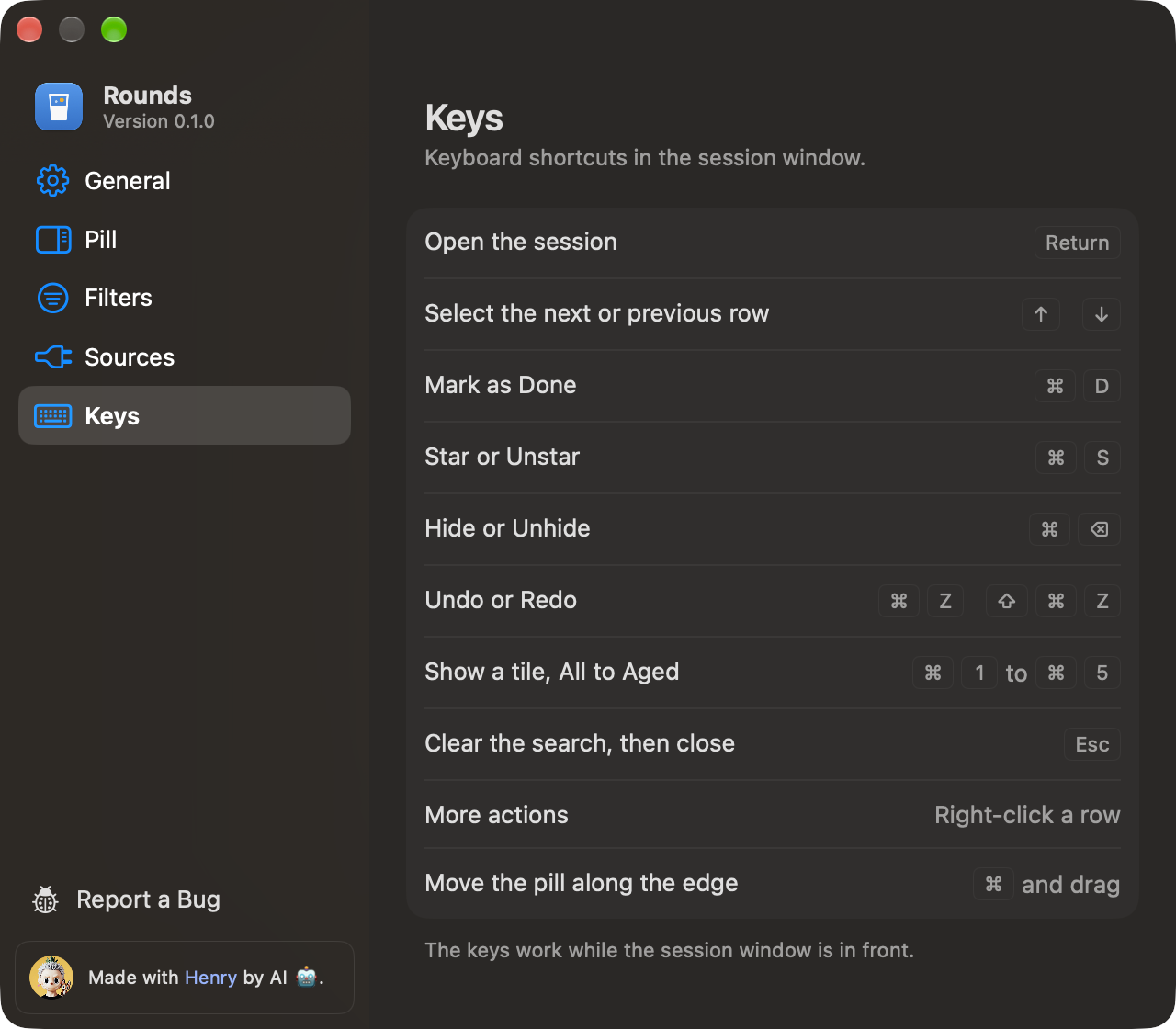Screen dimensions: 1176x1029
Task: Select the Sources plug icon
Action: coord(53,356)
